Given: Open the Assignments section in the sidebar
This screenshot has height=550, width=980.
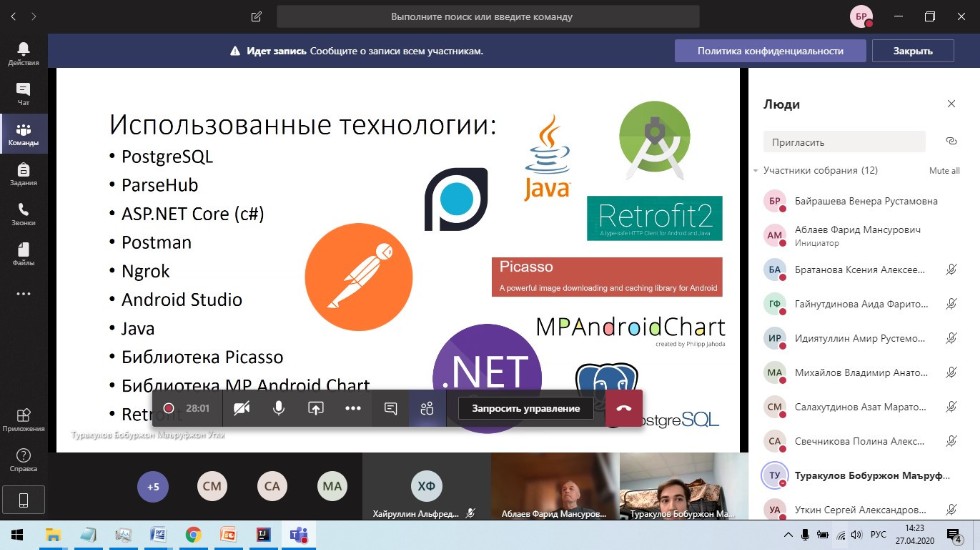Looking at the screenshot, I should click(23, 174).
